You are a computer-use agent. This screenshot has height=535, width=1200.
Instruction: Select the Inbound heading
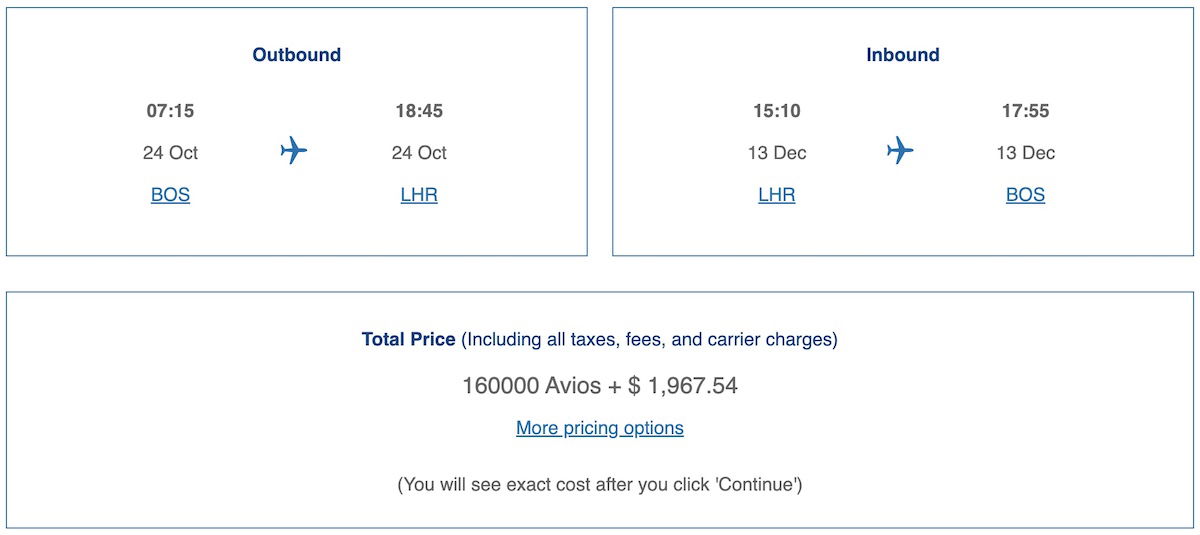pyautogui.click(x=903, y=55)
